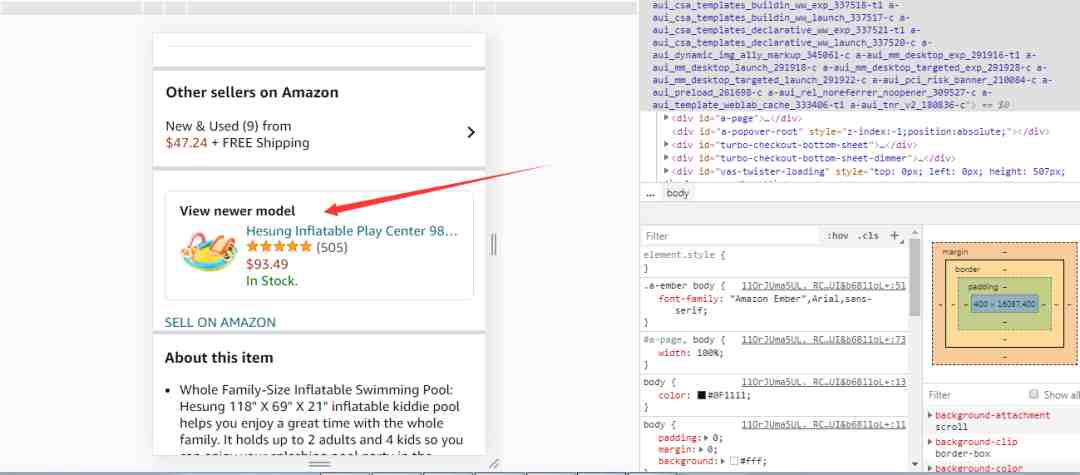Focus the Styles Filter input field
This screenshot has height=475, width=1080.
point(730,236)
